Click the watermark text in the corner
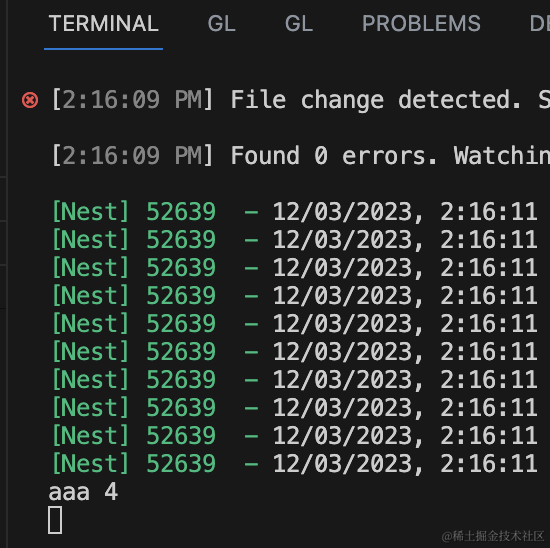550x548 pixels. pos(492,536)
